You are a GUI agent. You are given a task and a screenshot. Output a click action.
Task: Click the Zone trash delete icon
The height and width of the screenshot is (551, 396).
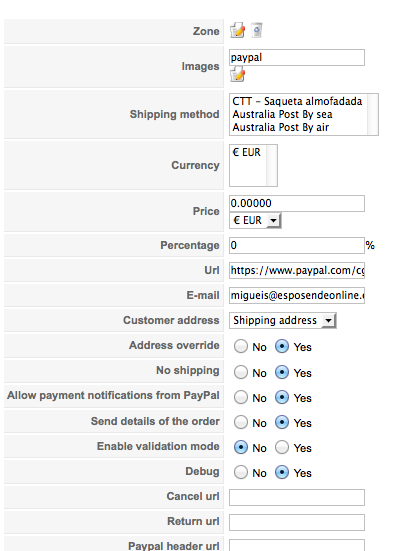(x=257, y=30)
